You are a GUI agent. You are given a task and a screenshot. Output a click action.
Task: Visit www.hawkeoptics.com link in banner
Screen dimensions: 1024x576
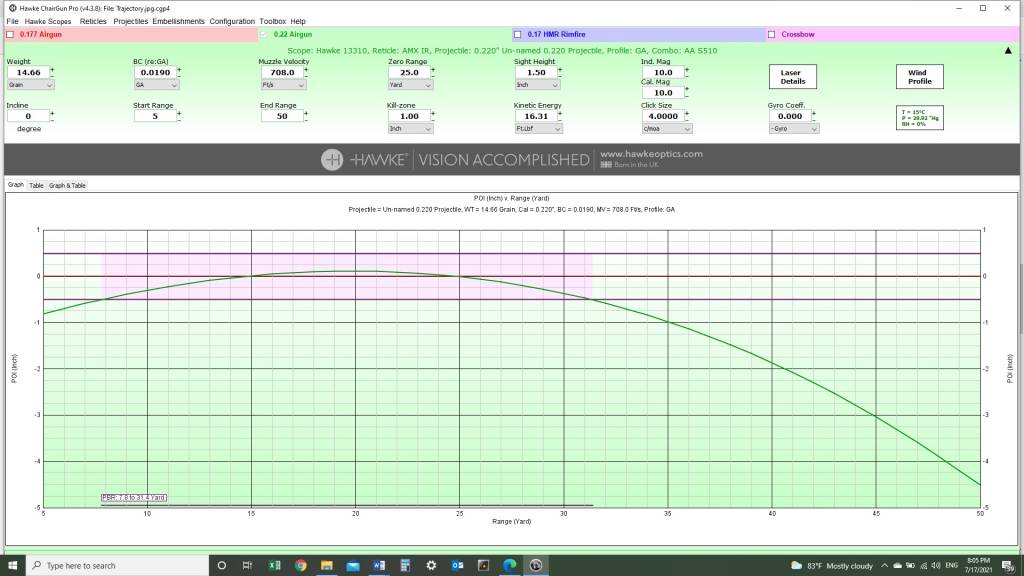click(651, 154)
